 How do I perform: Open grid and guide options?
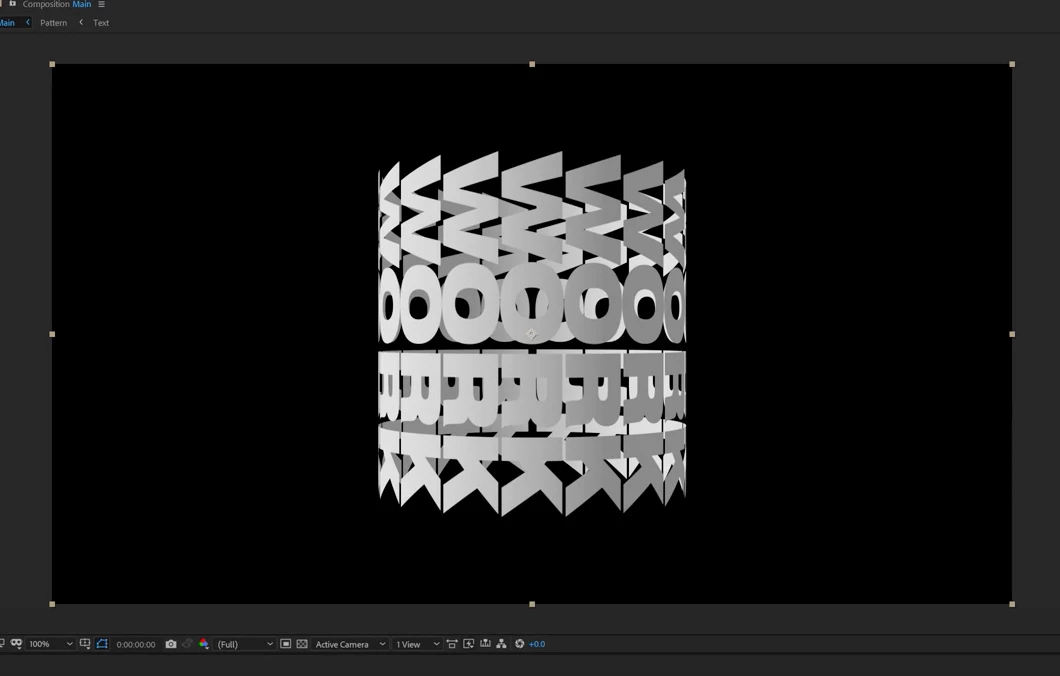pos(85,644)
